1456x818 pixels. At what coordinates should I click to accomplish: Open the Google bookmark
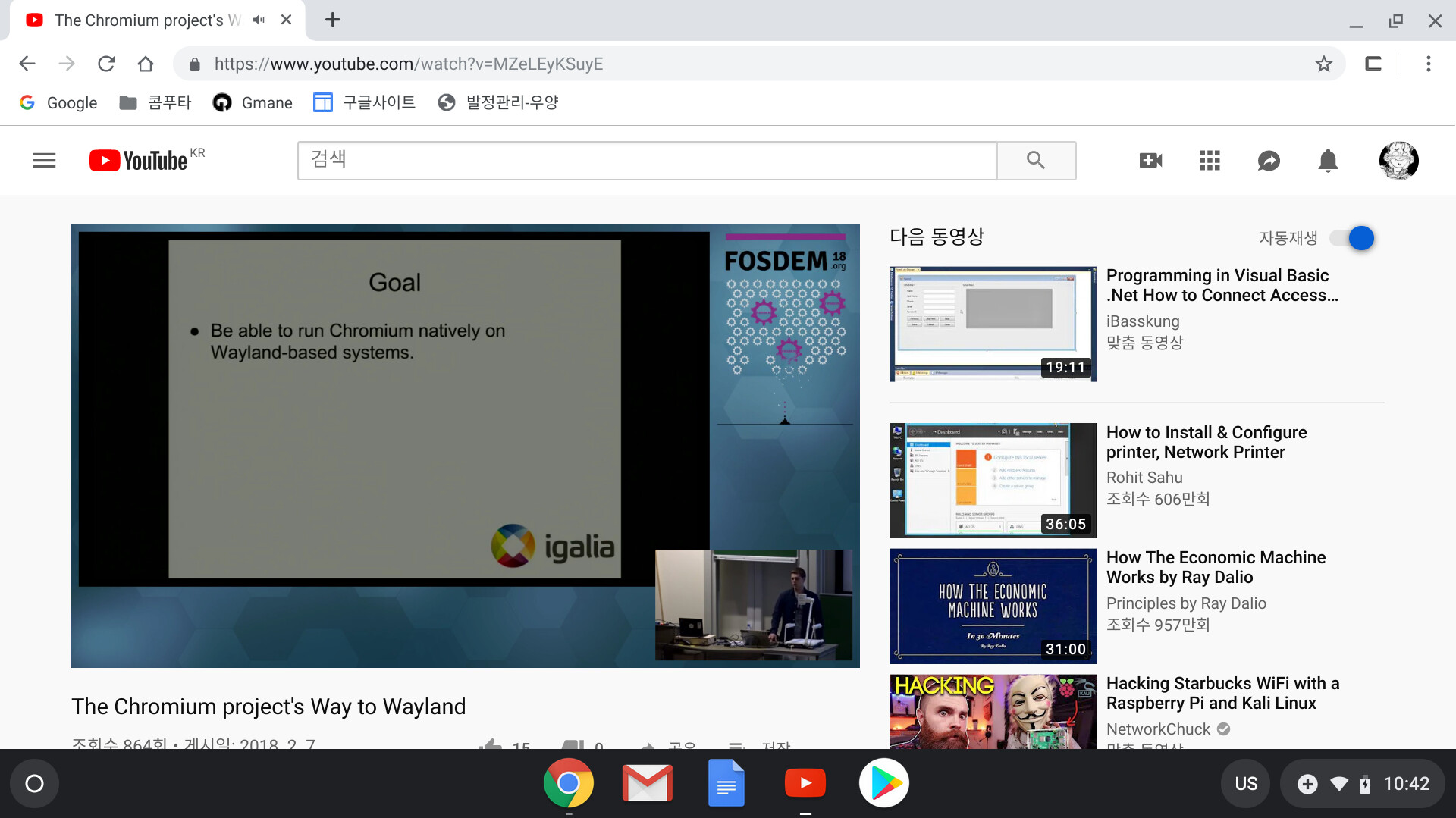[58, 102]
